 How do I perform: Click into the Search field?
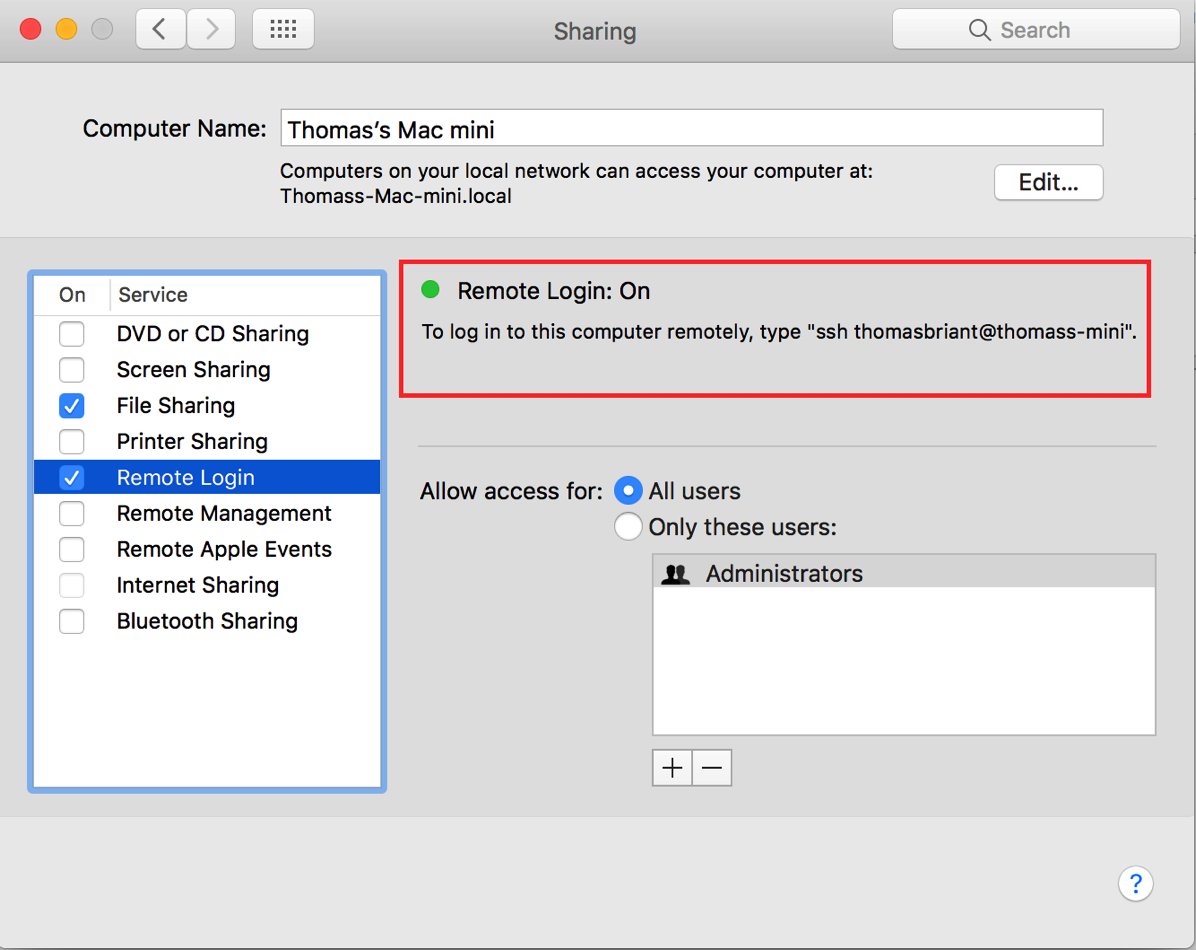1036,30
